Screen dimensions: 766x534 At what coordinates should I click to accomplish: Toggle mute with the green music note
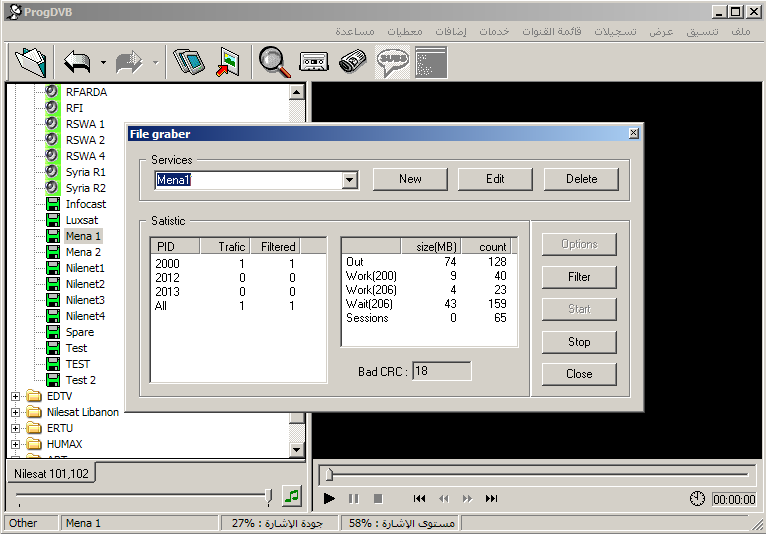(x=291, y=495)
